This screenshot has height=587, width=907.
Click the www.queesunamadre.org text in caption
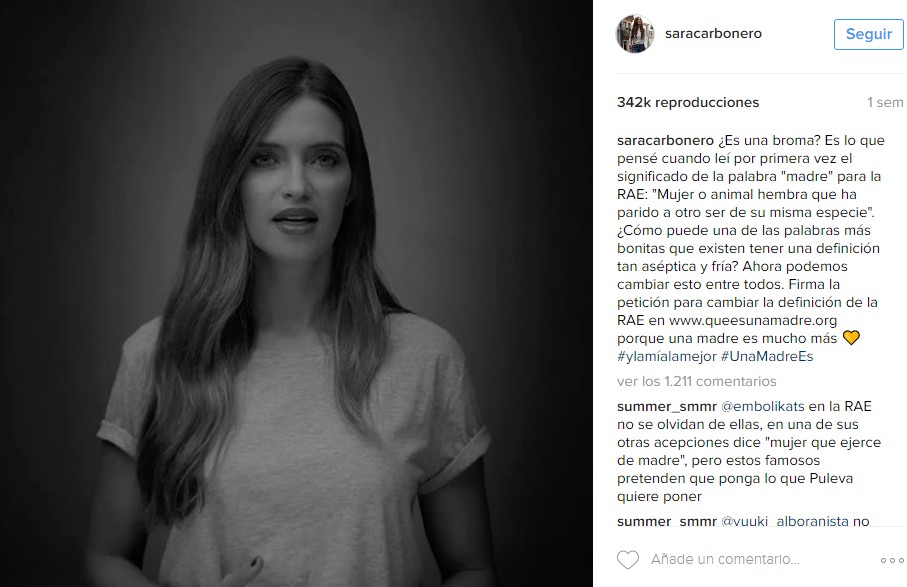[753, 320]
